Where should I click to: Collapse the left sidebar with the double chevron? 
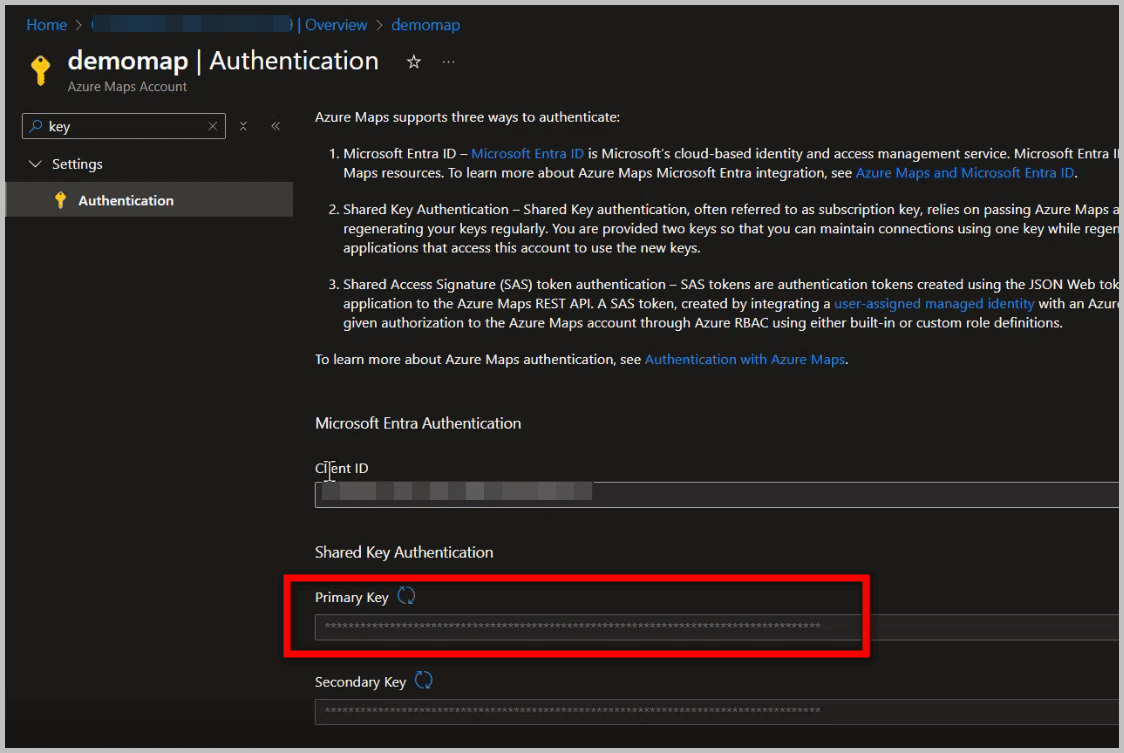point(275,125)
